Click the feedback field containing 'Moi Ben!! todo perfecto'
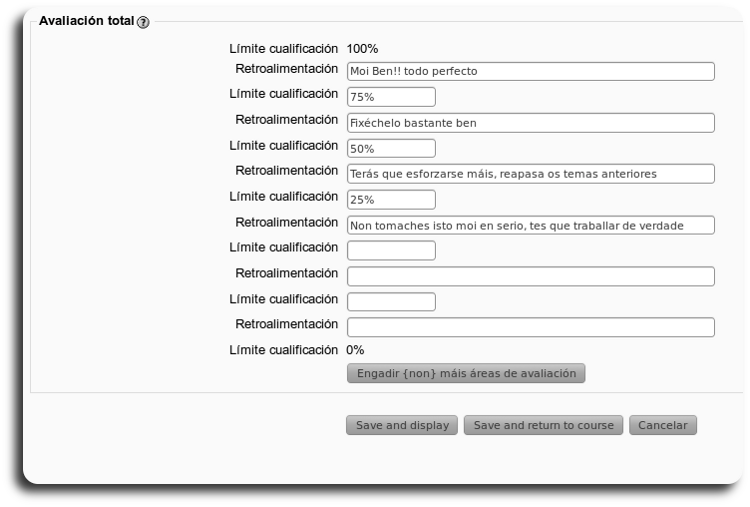 530,71
